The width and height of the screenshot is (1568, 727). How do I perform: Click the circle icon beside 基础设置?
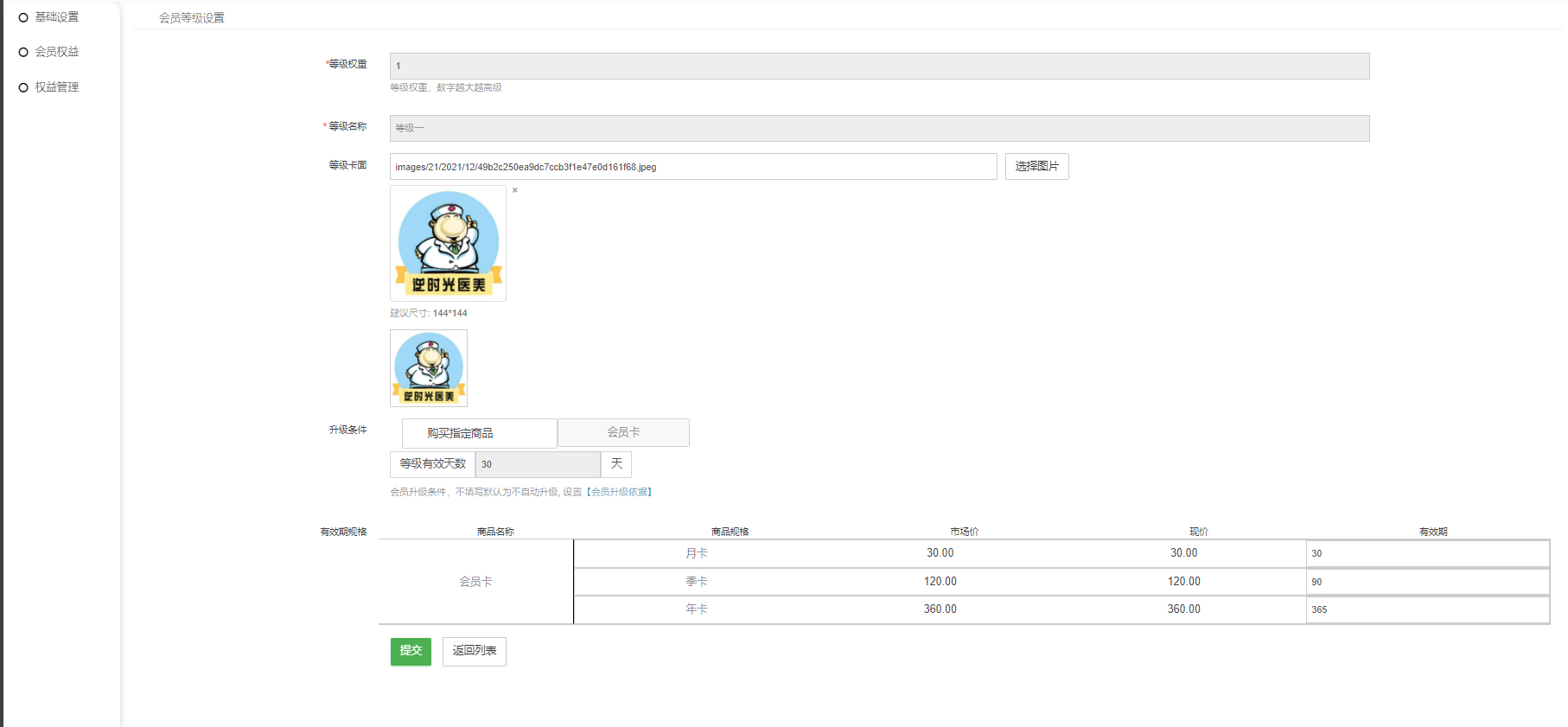pos(23,17)
